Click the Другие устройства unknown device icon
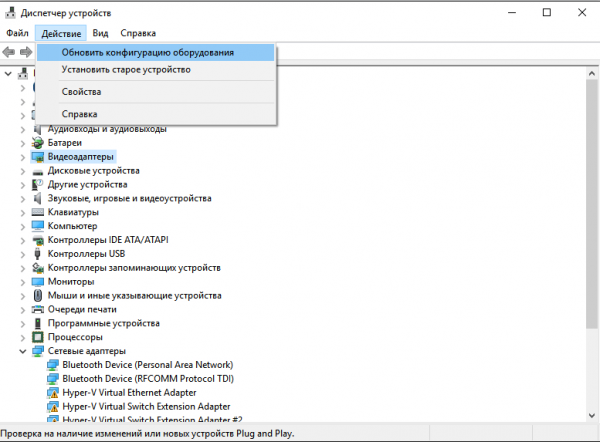 [38, 185]
